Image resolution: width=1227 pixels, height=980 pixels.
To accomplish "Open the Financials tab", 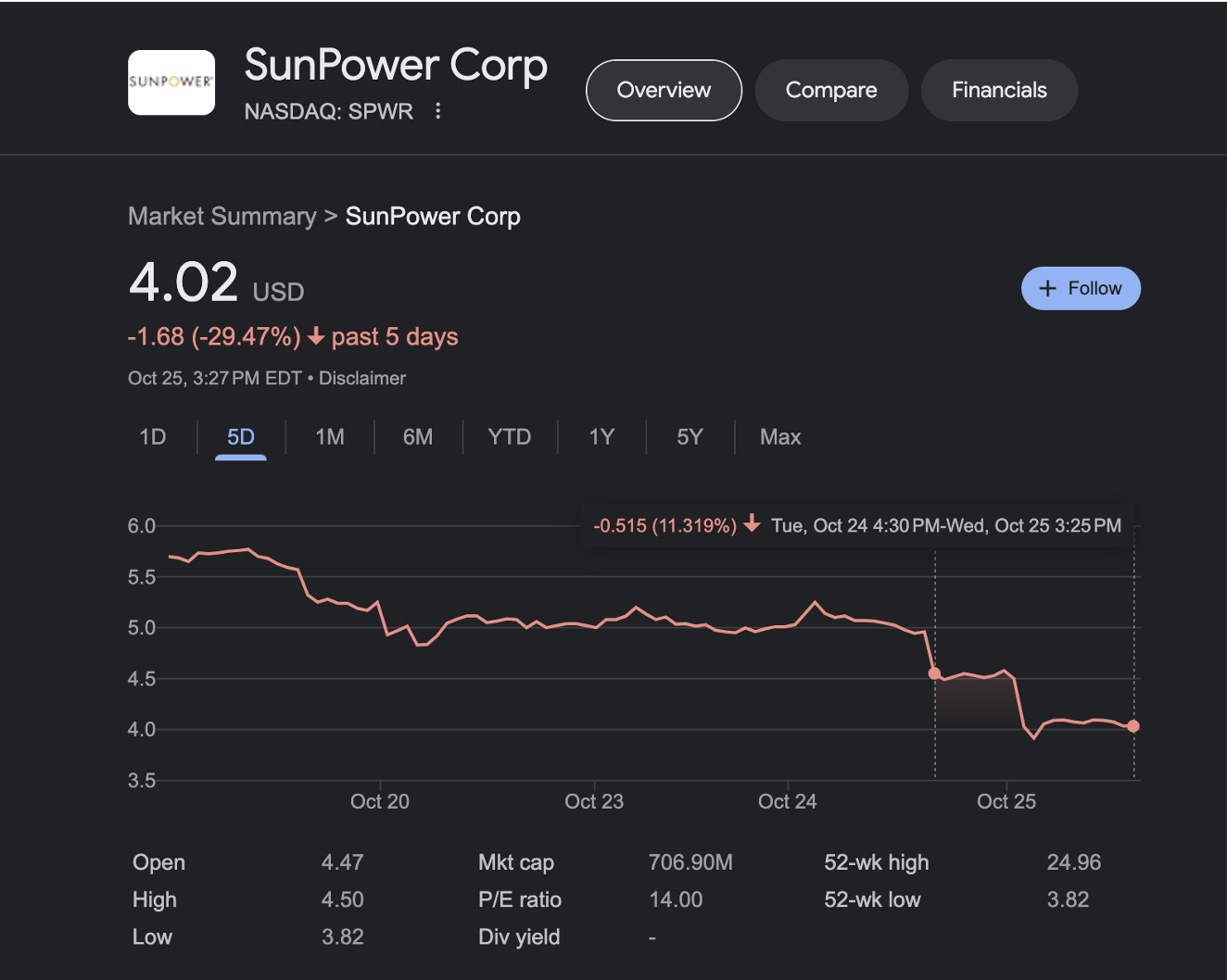I will [x=998, y=90].
